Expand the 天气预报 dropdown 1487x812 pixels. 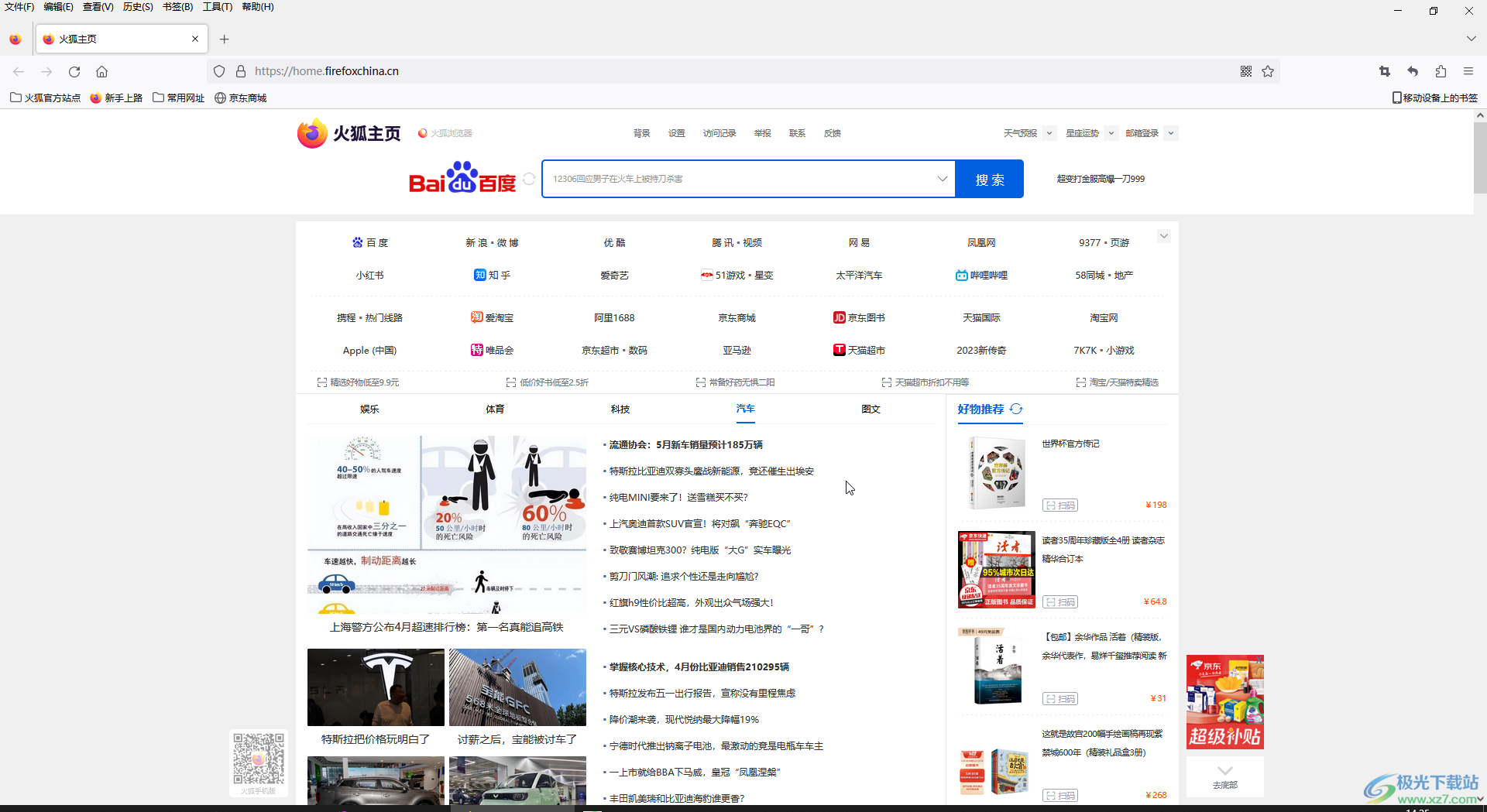1049,133
